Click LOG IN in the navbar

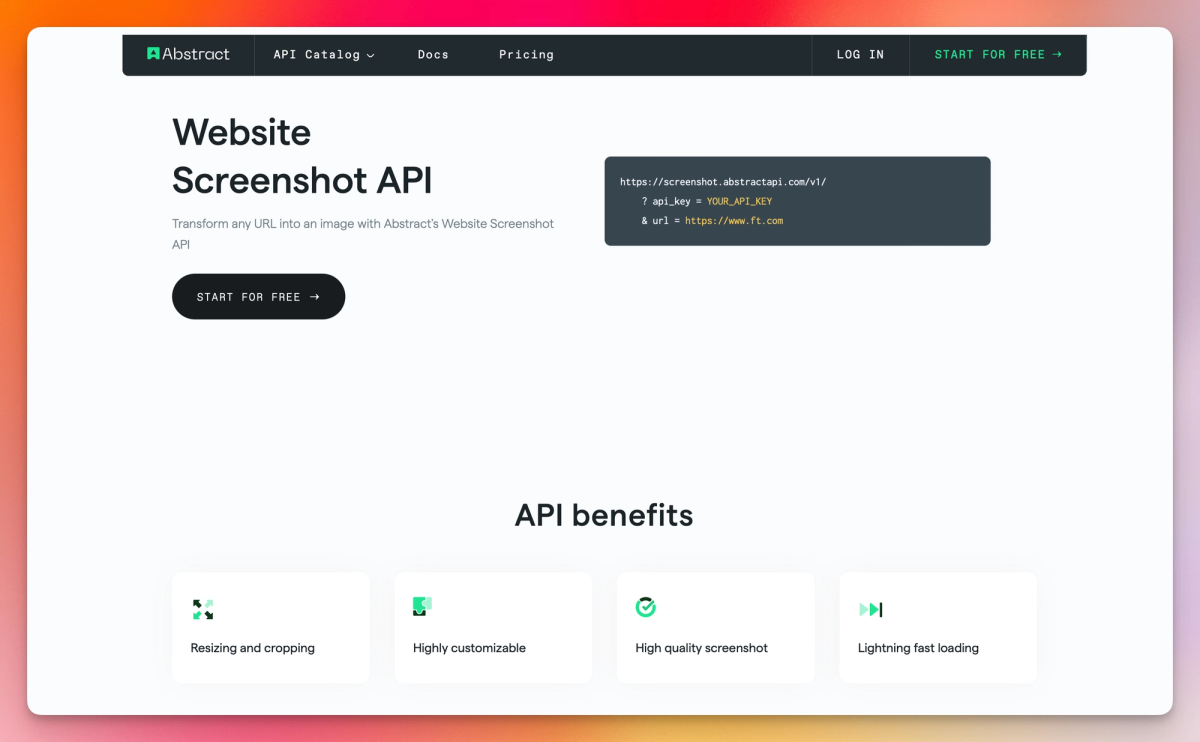(x=860, y=55)
